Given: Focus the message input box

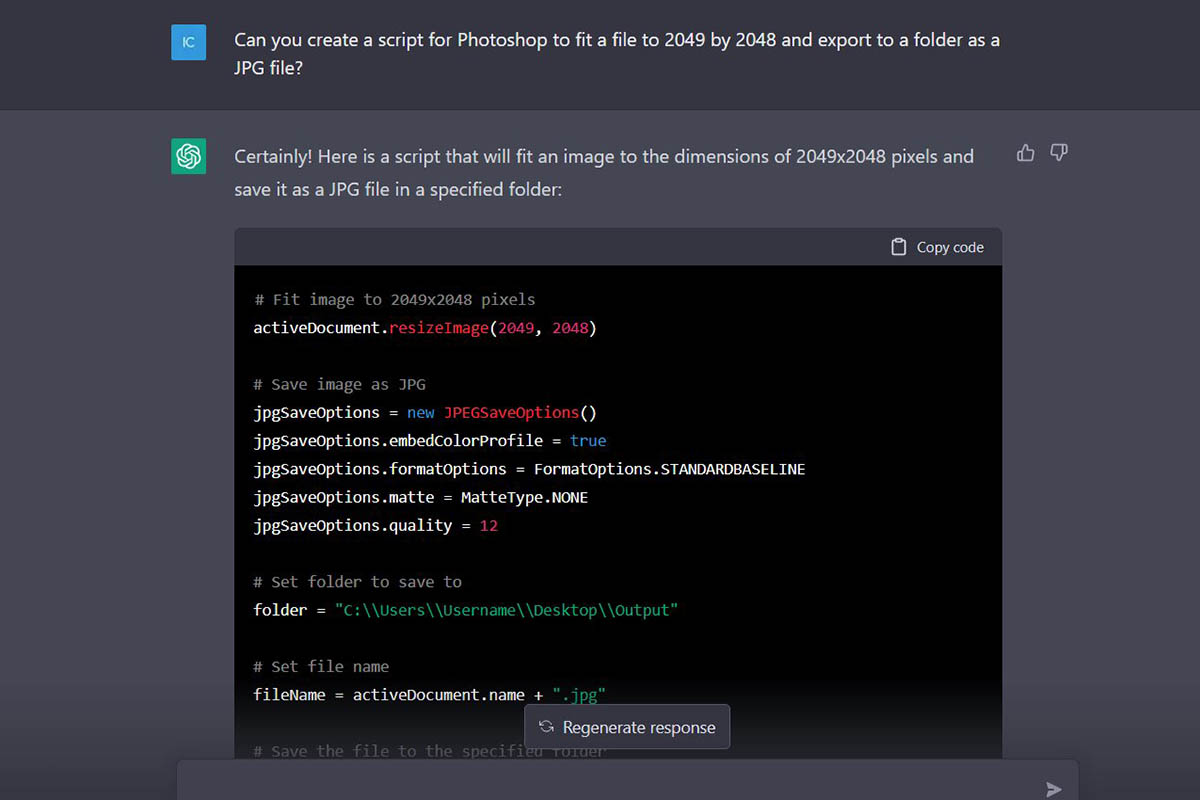Looking at the screenshot, I should 600,785.
